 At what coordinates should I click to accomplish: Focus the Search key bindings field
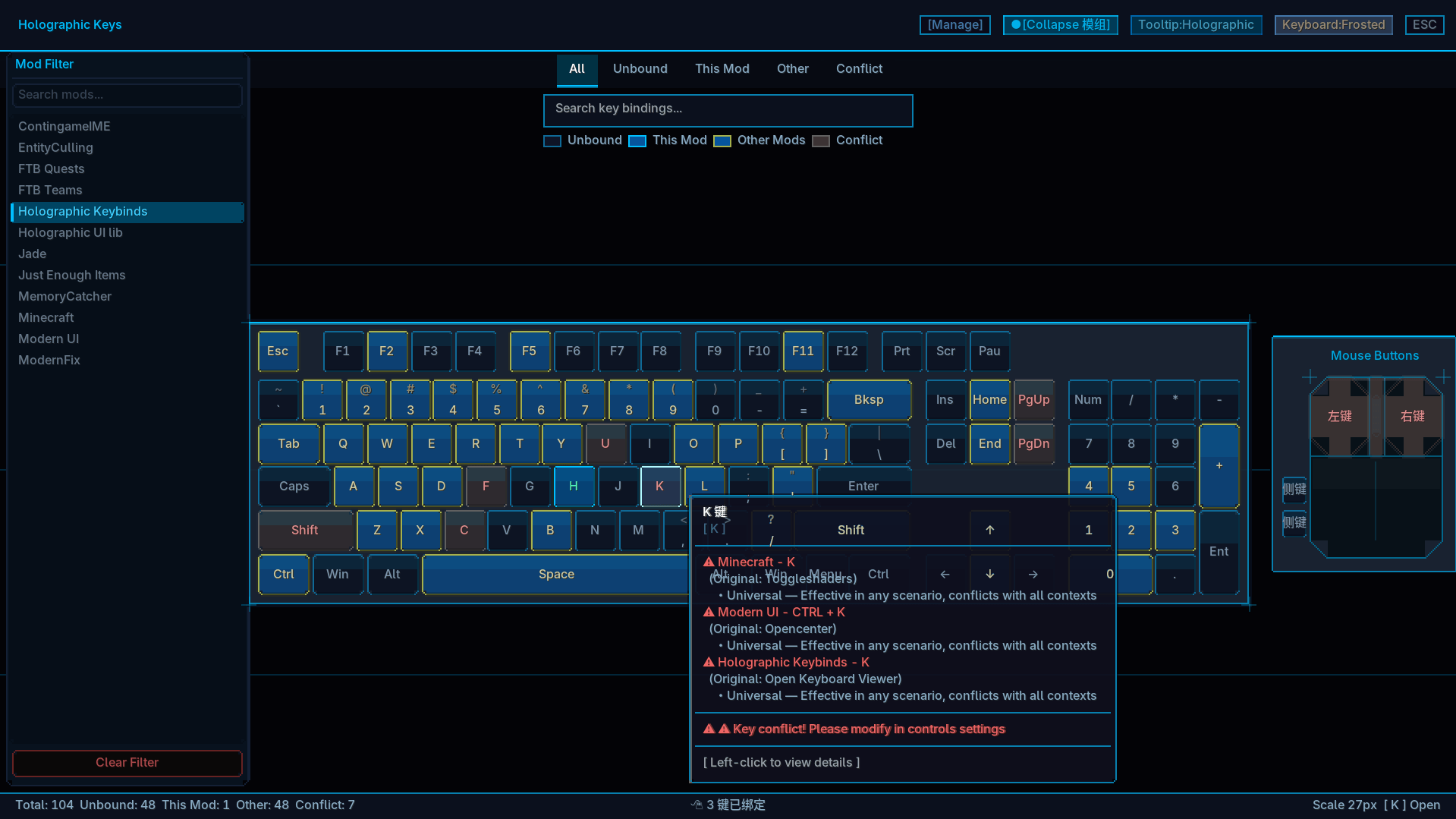(728, 110)
